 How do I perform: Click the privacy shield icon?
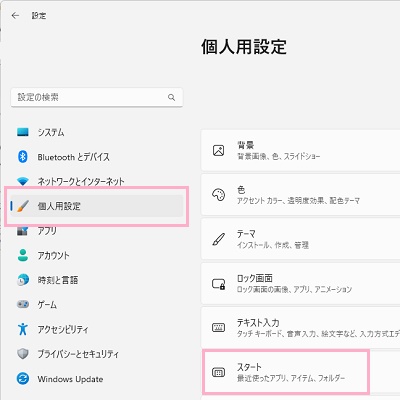[x=23, y=354]
